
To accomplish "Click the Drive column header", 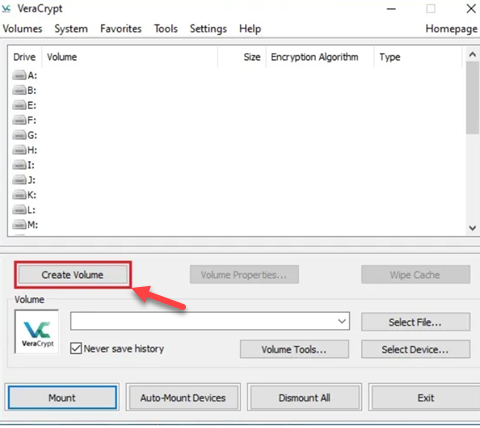I will [25, 57].
